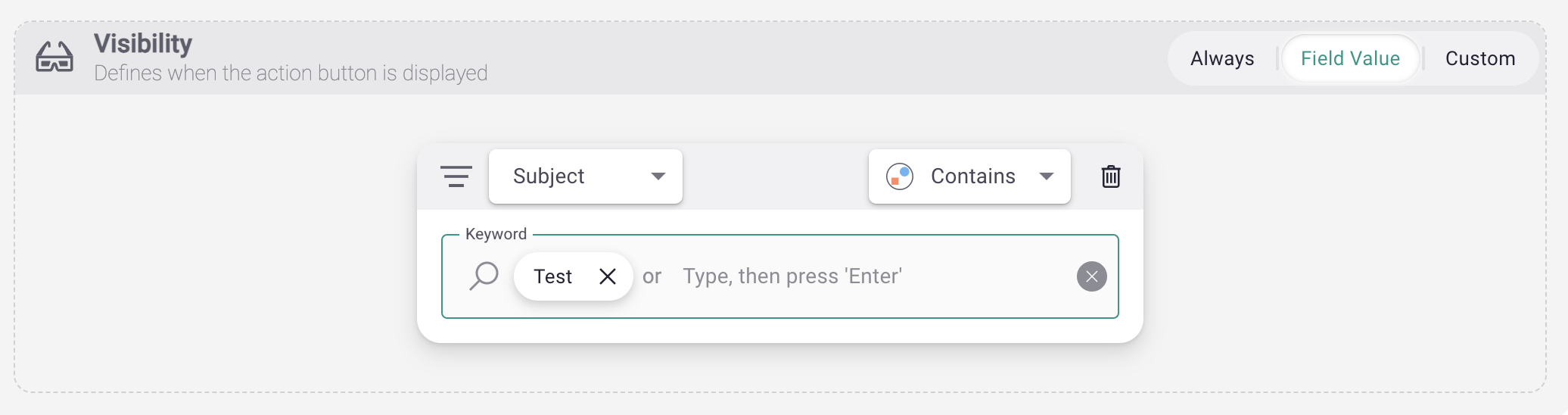
Task: Switch visibility mode to Custom
Action: tap(1479, 58)
